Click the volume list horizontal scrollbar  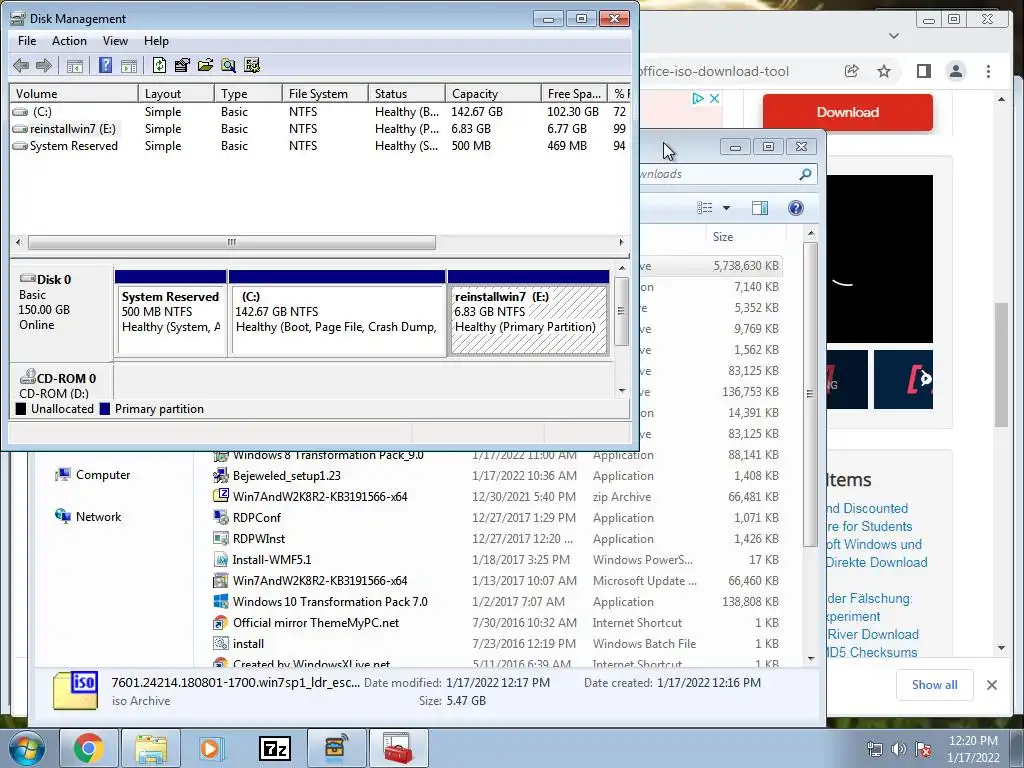[x=232, y=242]
